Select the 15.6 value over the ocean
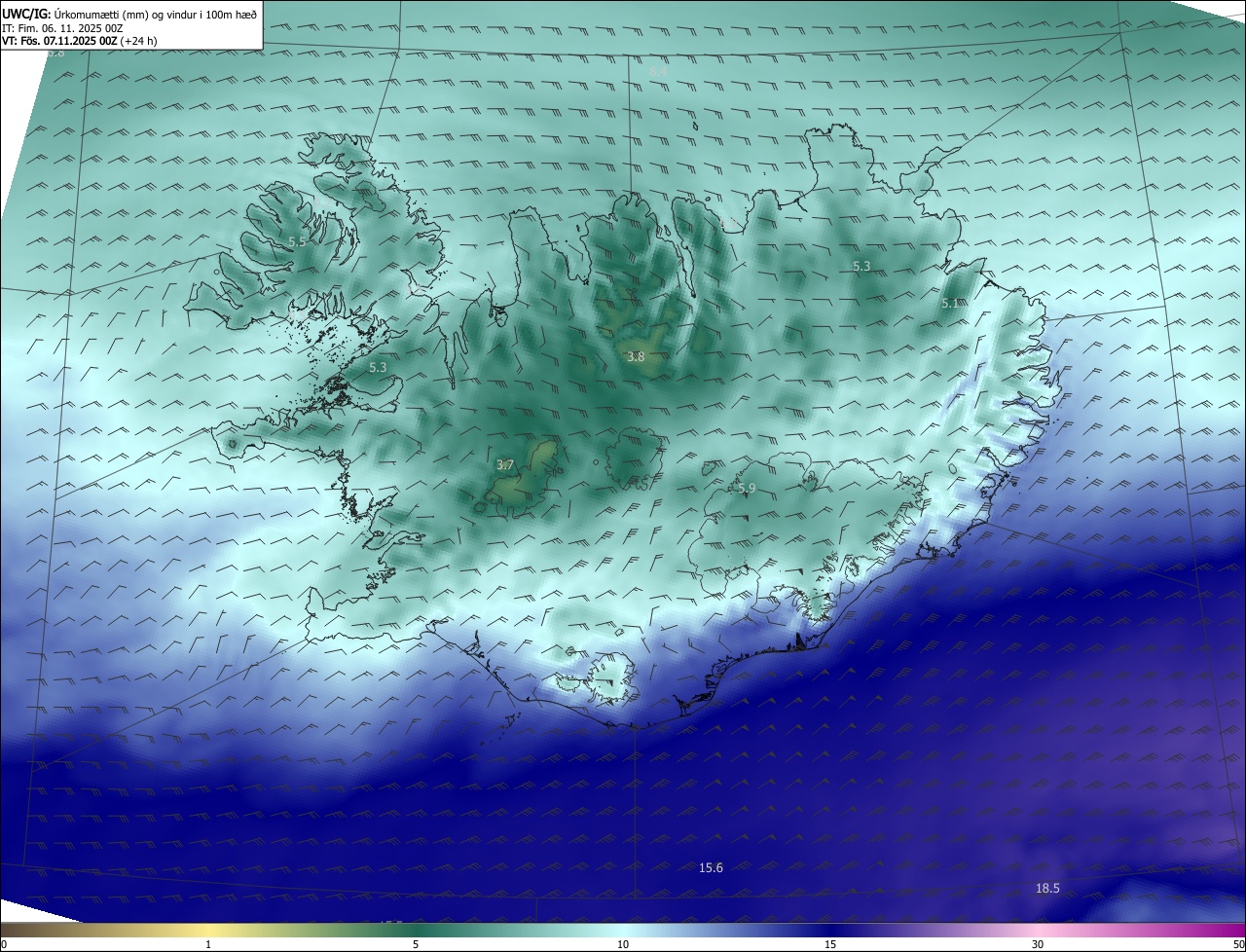This screenshot has height=952, width=1246. pyautogui.click(x=712, y=867)
